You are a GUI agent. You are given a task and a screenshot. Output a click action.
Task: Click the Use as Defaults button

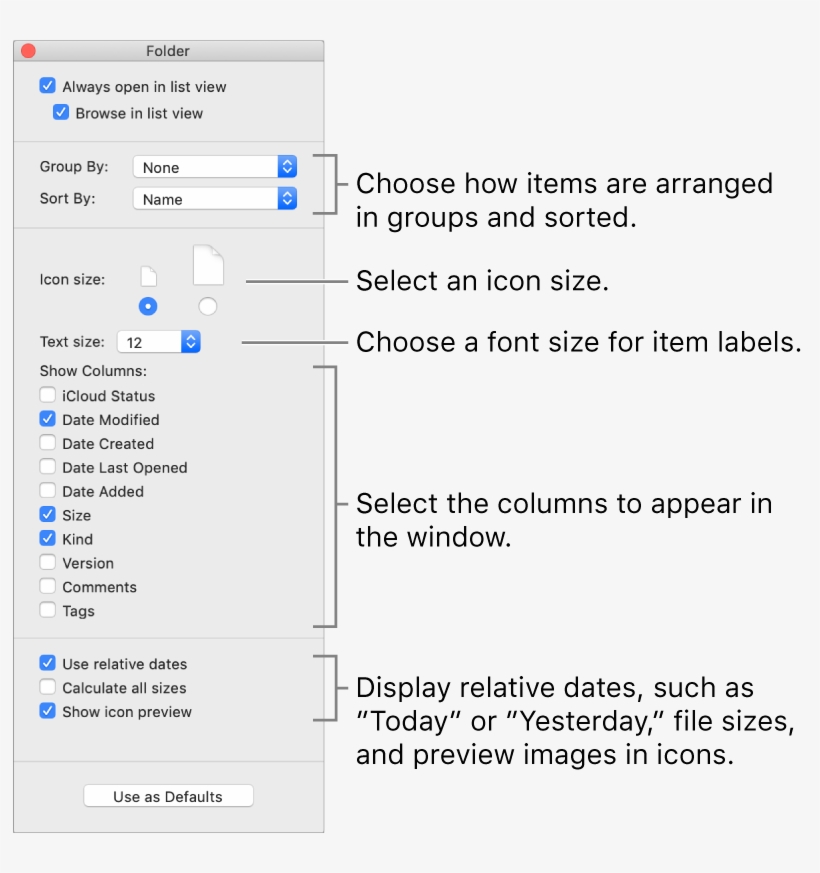coord(168,796)
